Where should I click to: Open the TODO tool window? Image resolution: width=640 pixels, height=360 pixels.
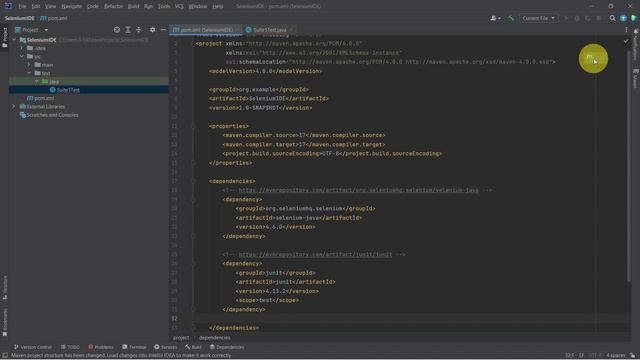tap(70, 347)
